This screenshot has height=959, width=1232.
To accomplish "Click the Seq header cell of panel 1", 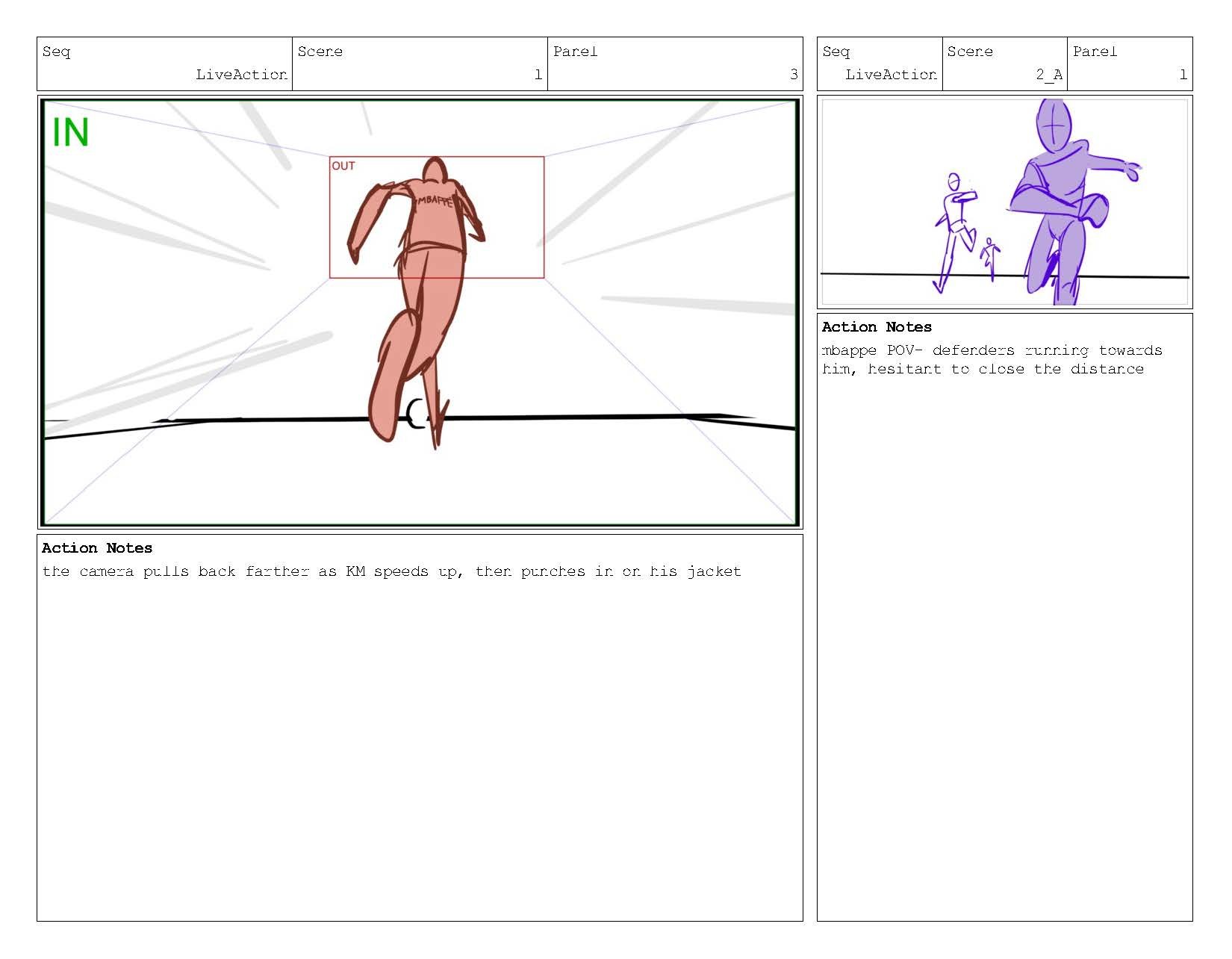I will [x=56, y=52].
